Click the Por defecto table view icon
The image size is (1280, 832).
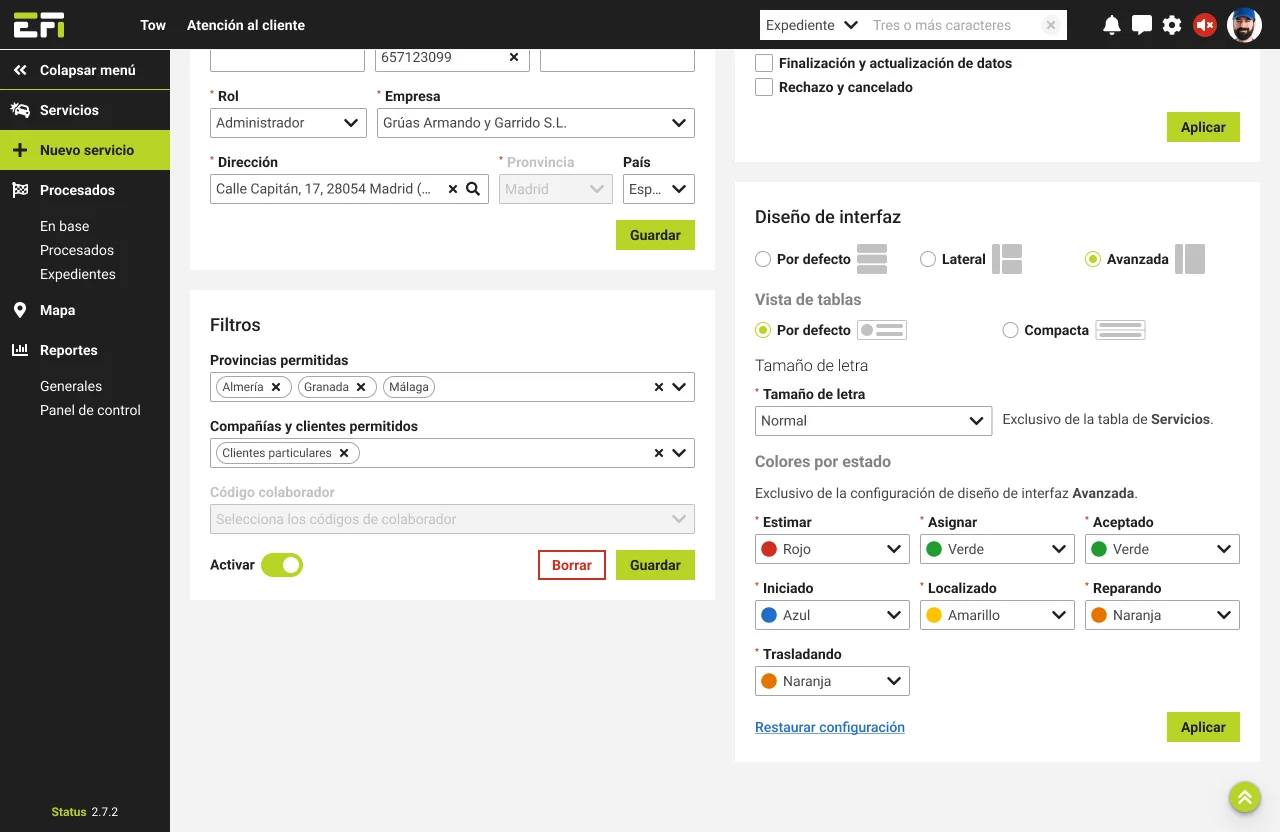[x=882, y=330]
